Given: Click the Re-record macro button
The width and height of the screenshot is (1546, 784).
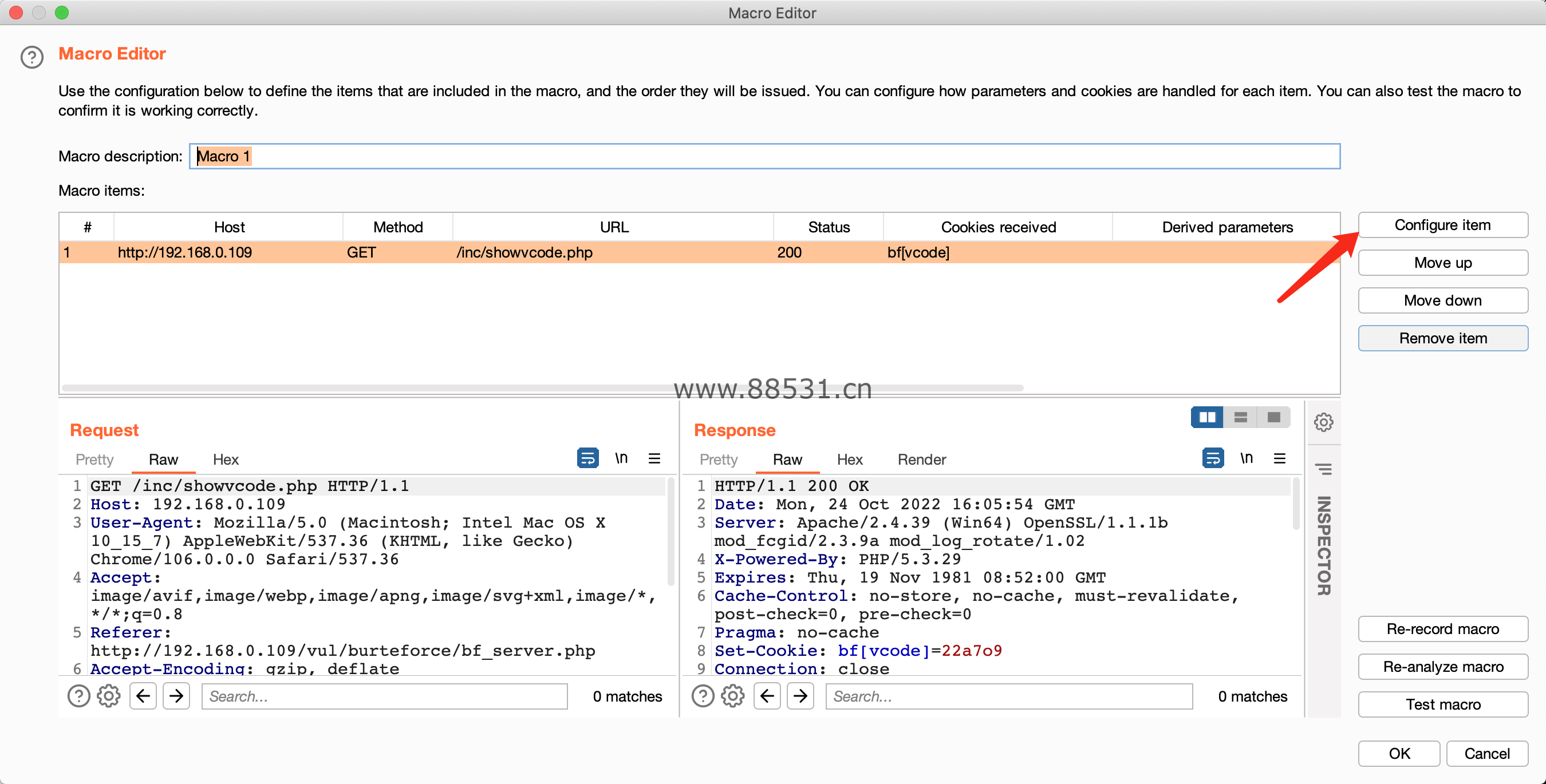Looking at the screenshot, I should coord(1443,629).
